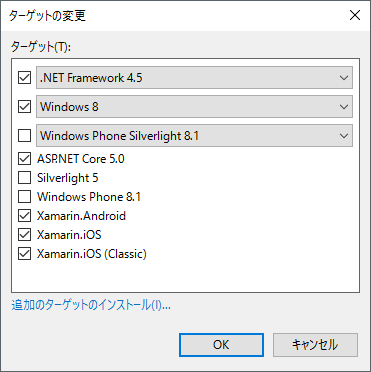
Task: Click the Windows 8 dropdown chevron
Action: point(344,107)
